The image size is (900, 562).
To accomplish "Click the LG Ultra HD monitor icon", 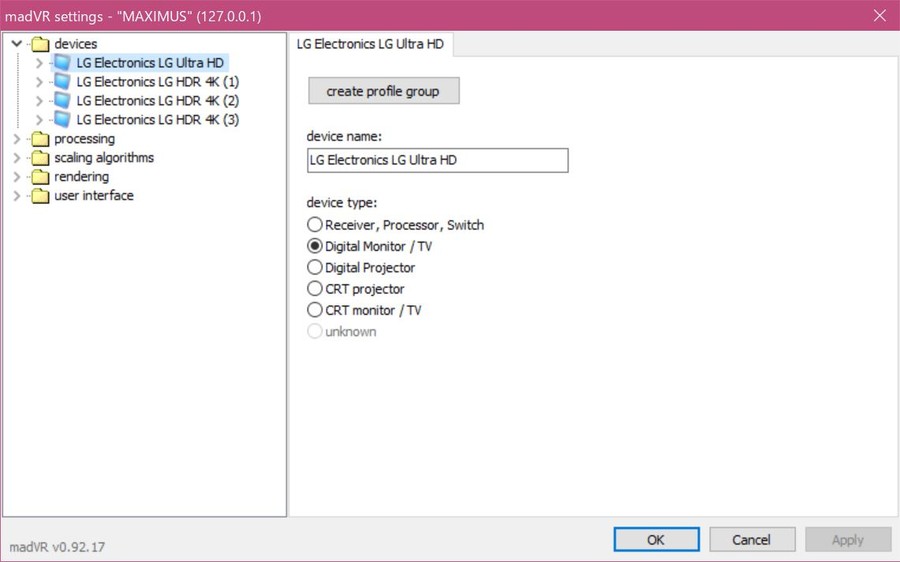I will click(x=63, y=63).
